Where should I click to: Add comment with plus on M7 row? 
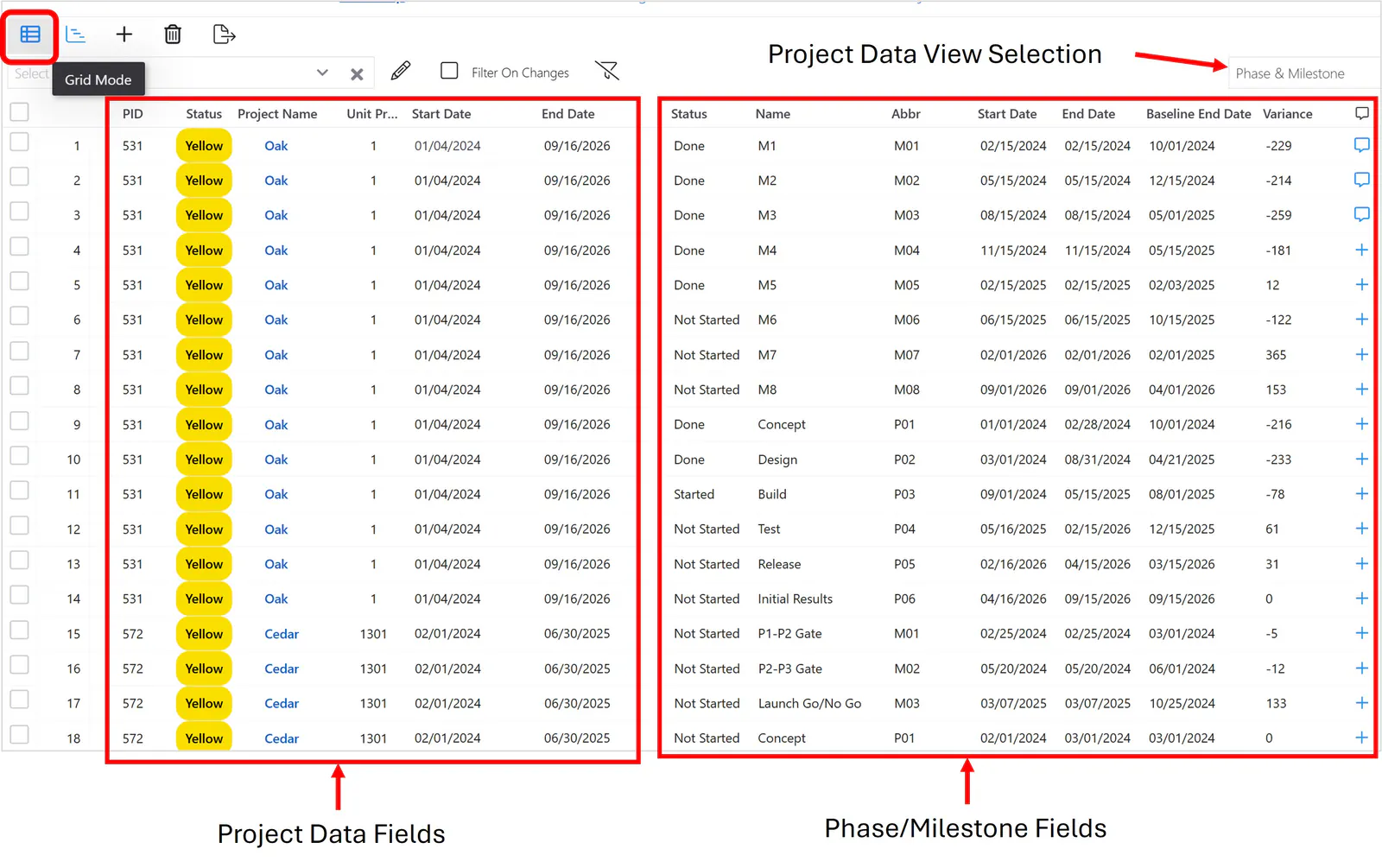(1362, 354)
